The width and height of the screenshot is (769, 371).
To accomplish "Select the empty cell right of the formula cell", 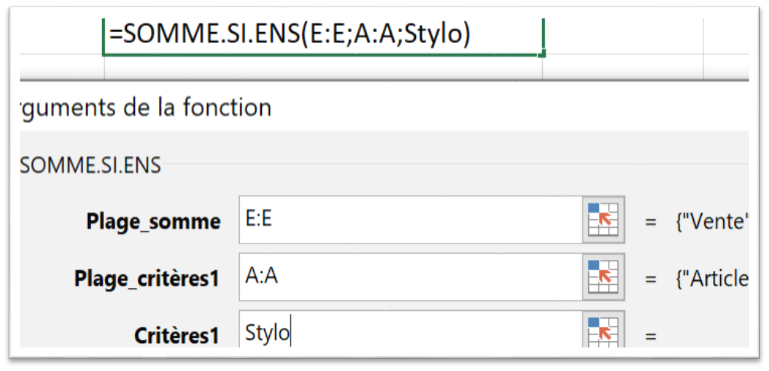I will click(x=623, y=37).
